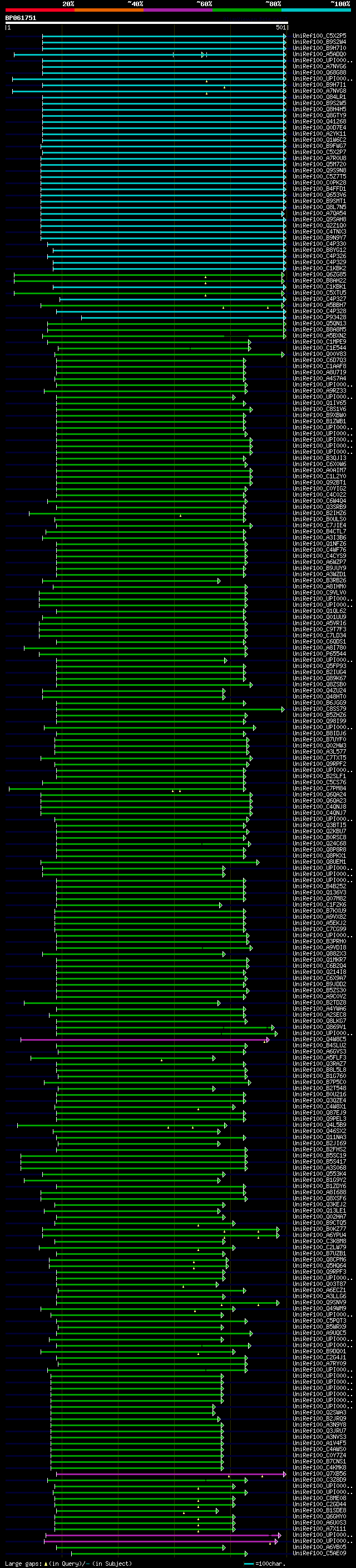356x1568 pixels.
Task: Click the red 20% identity legend segment
Action: pos(39,10)
